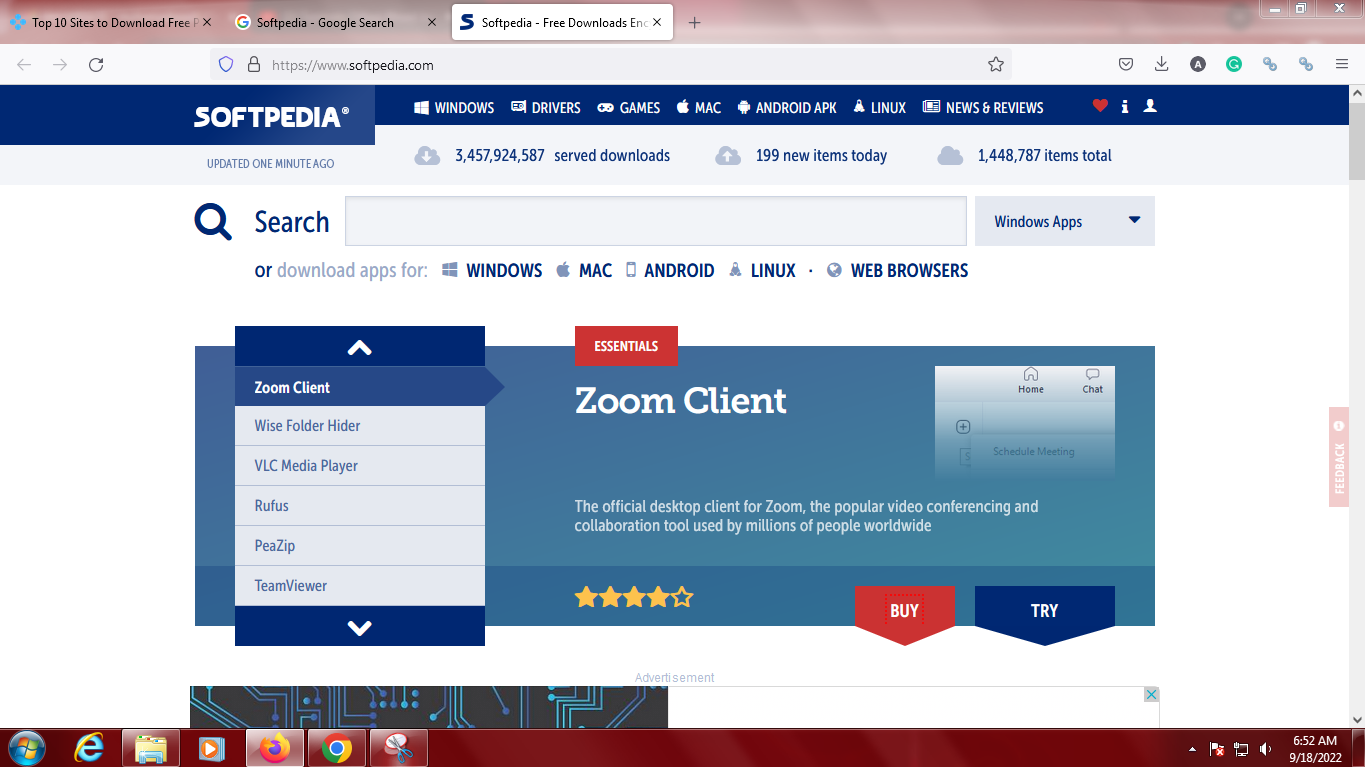Click the Windows Start button

(x=25, y=748)
